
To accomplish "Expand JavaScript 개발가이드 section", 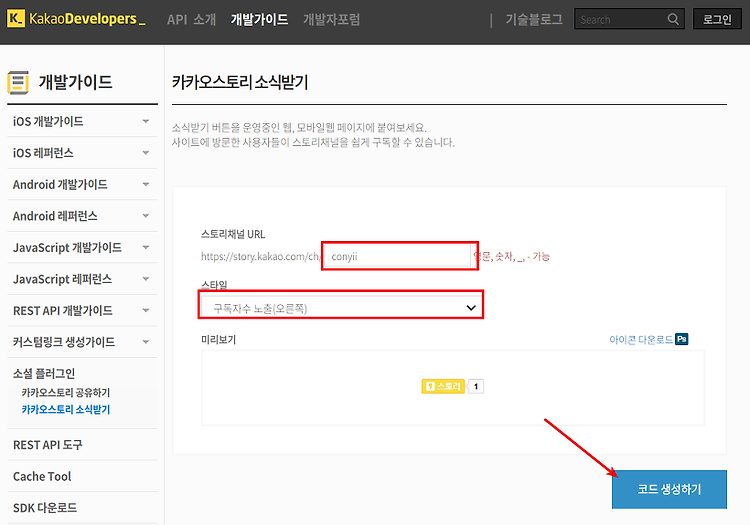I will point(82,248).
